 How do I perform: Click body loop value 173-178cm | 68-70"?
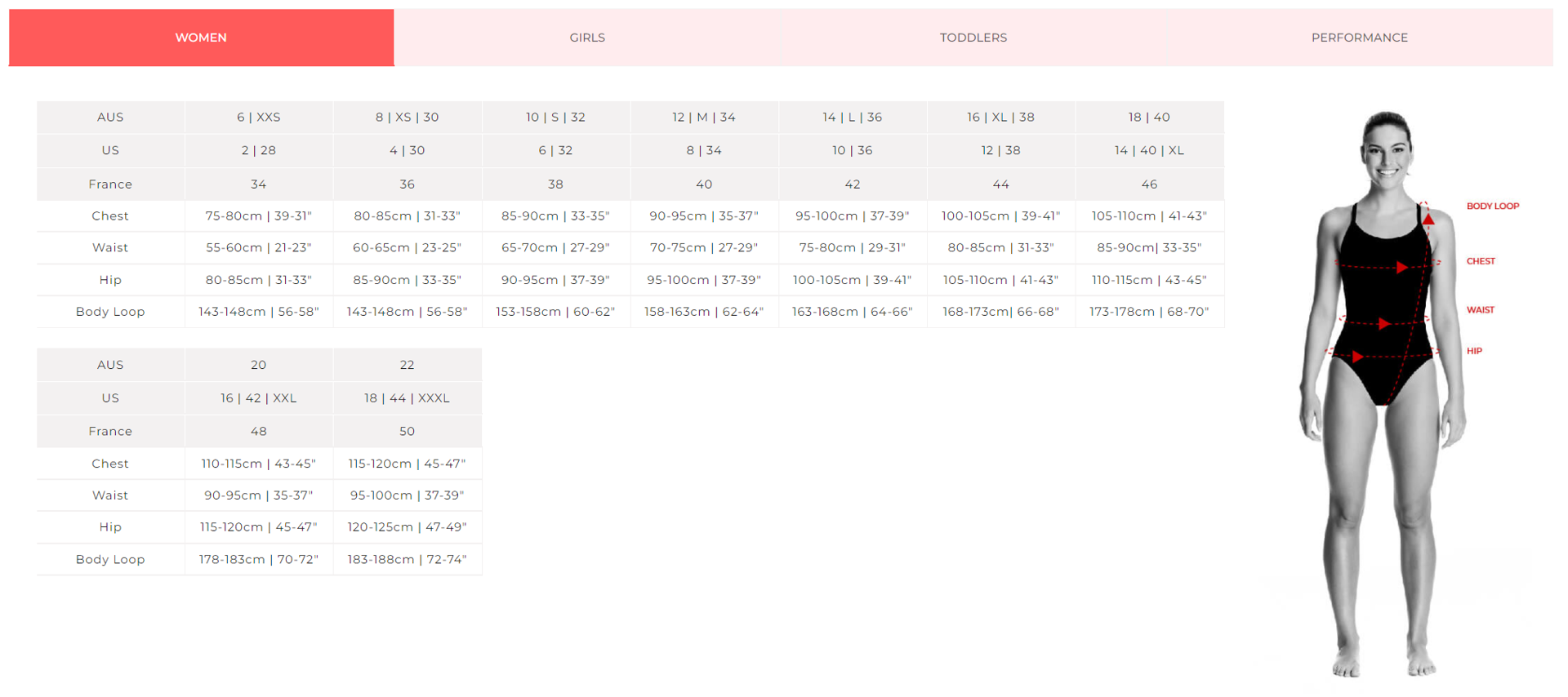point(1148,312)
